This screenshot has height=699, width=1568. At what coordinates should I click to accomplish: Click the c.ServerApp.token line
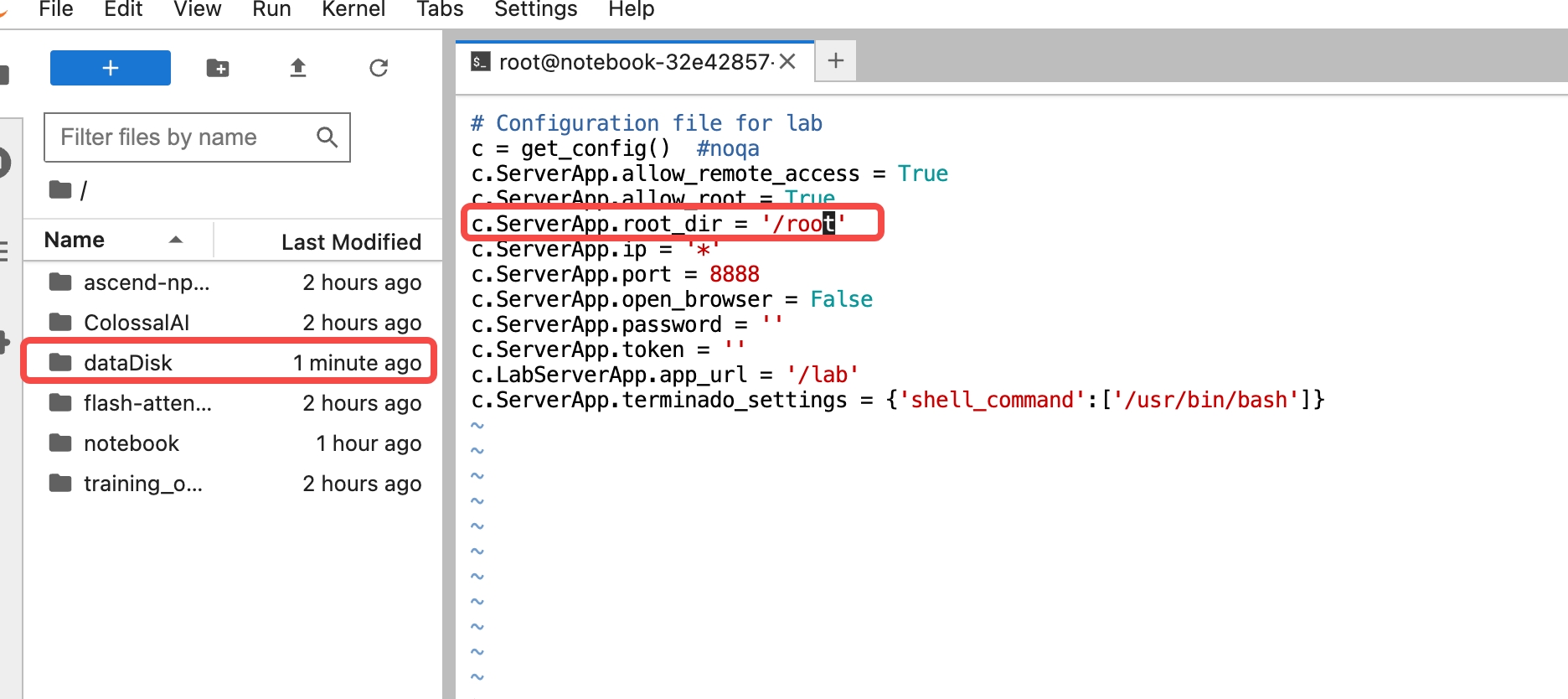point(608,349)
